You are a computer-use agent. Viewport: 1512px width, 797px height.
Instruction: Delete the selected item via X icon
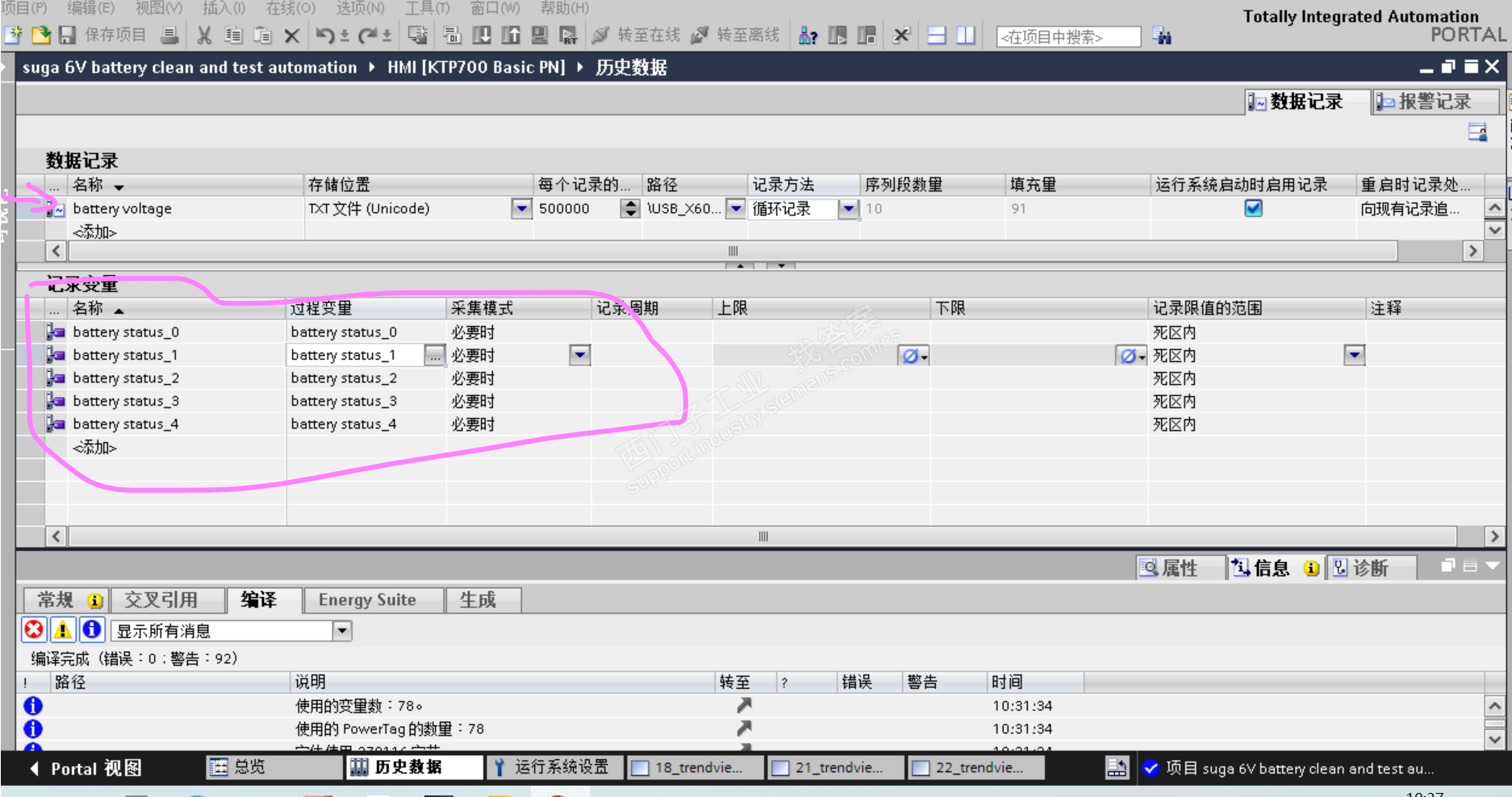[x=292, y=35]
